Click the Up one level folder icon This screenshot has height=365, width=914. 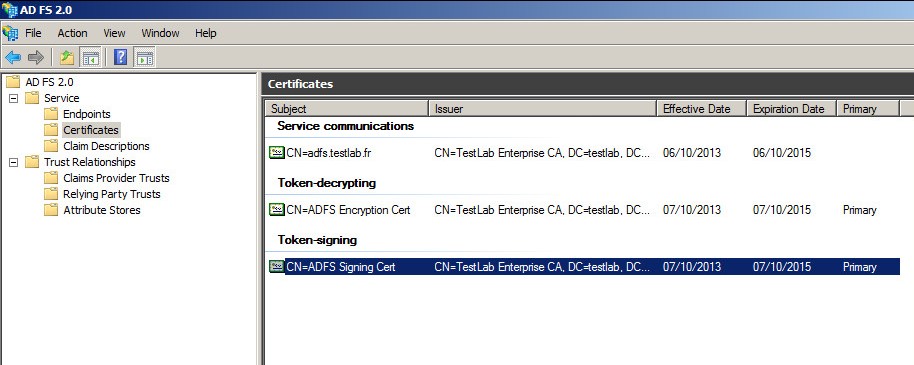pos(67,57)
